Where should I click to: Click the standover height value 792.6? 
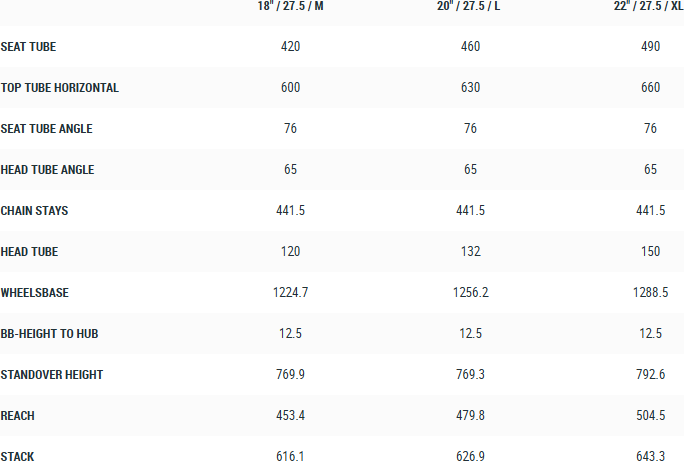coord(651,375)
